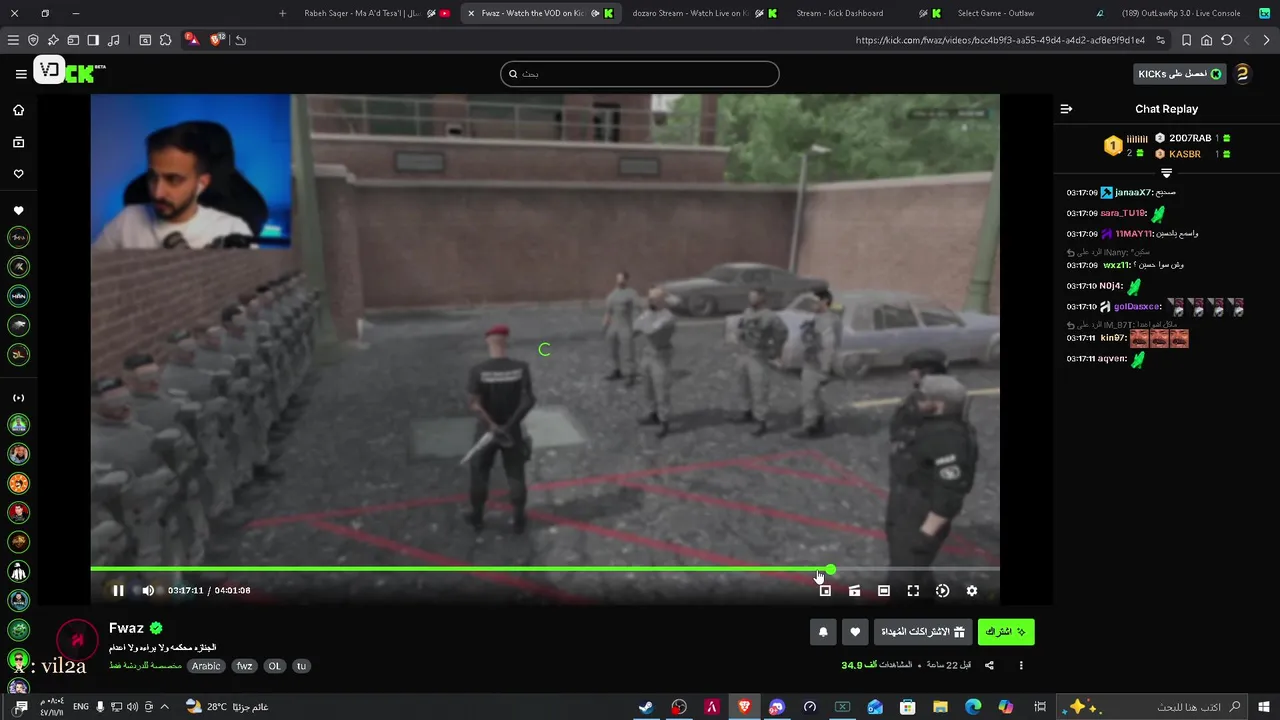Open the Following heart outline icon in sidebar
This screenshot has height=720, width=1280.
click(x=18, y=174)
